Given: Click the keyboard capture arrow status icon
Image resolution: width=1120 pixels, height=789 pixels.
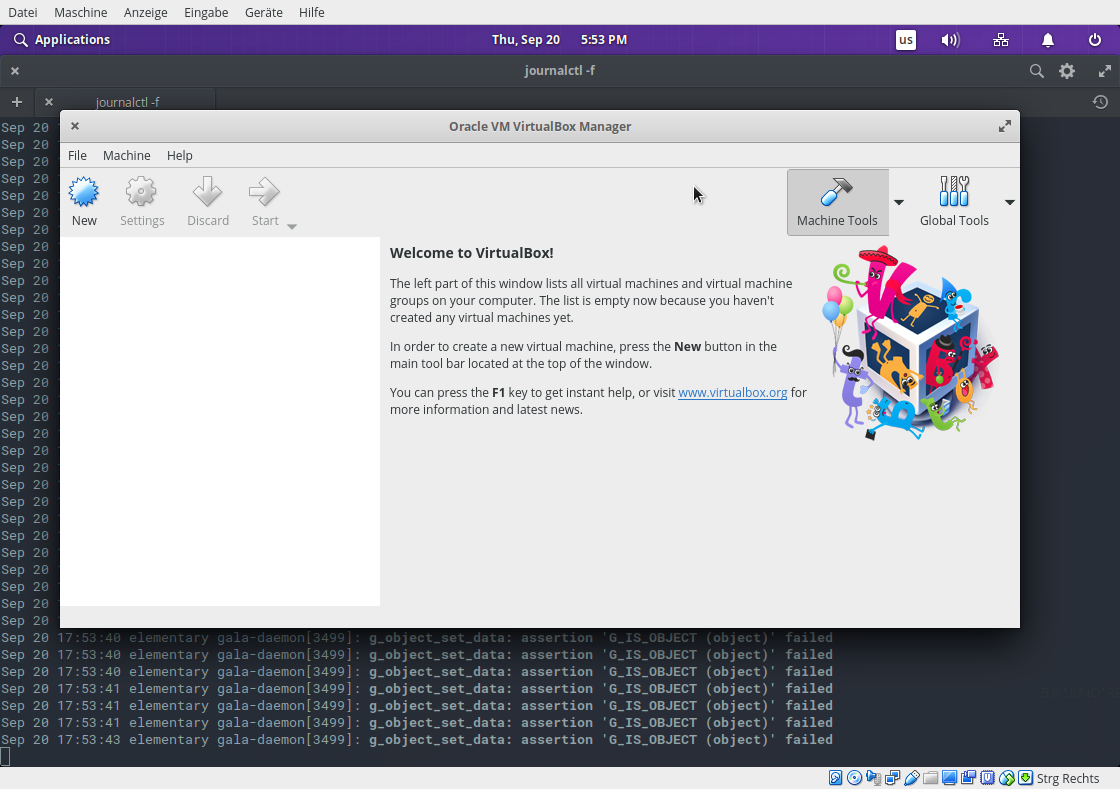Looking at the screenshot, I should tap(1026, 778).
